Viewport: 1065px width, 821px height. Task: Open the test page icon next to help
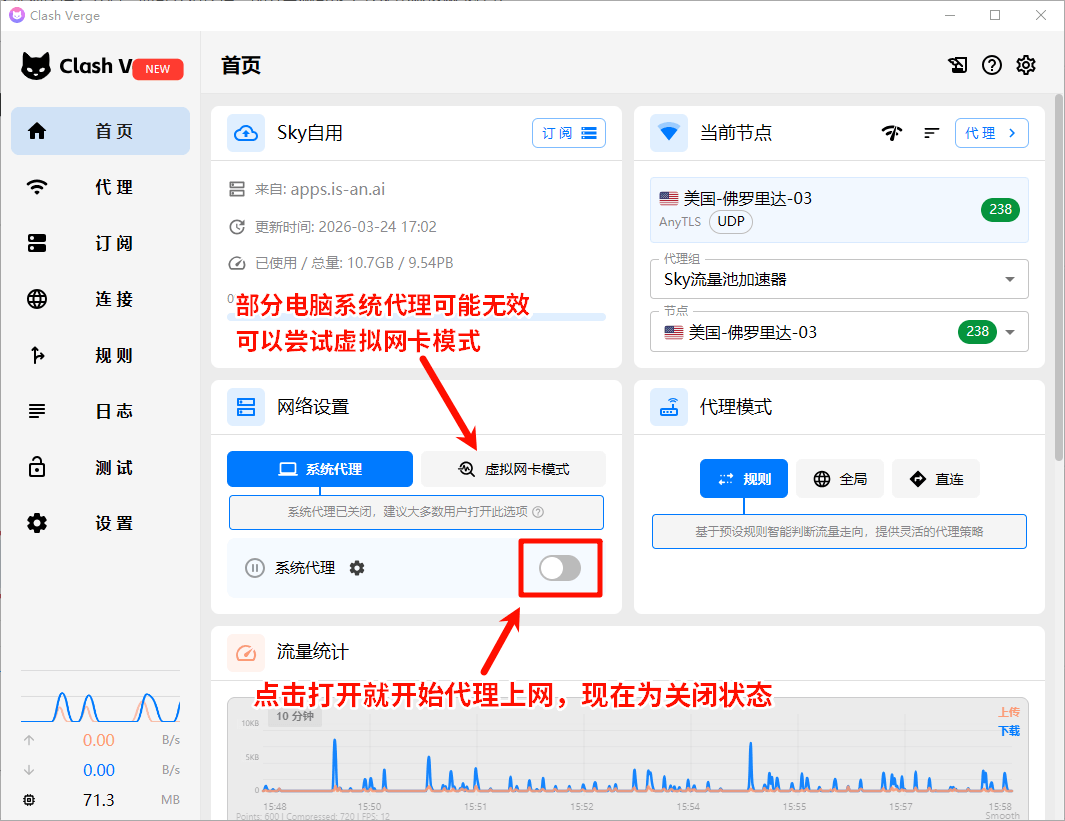coord(957,64)
